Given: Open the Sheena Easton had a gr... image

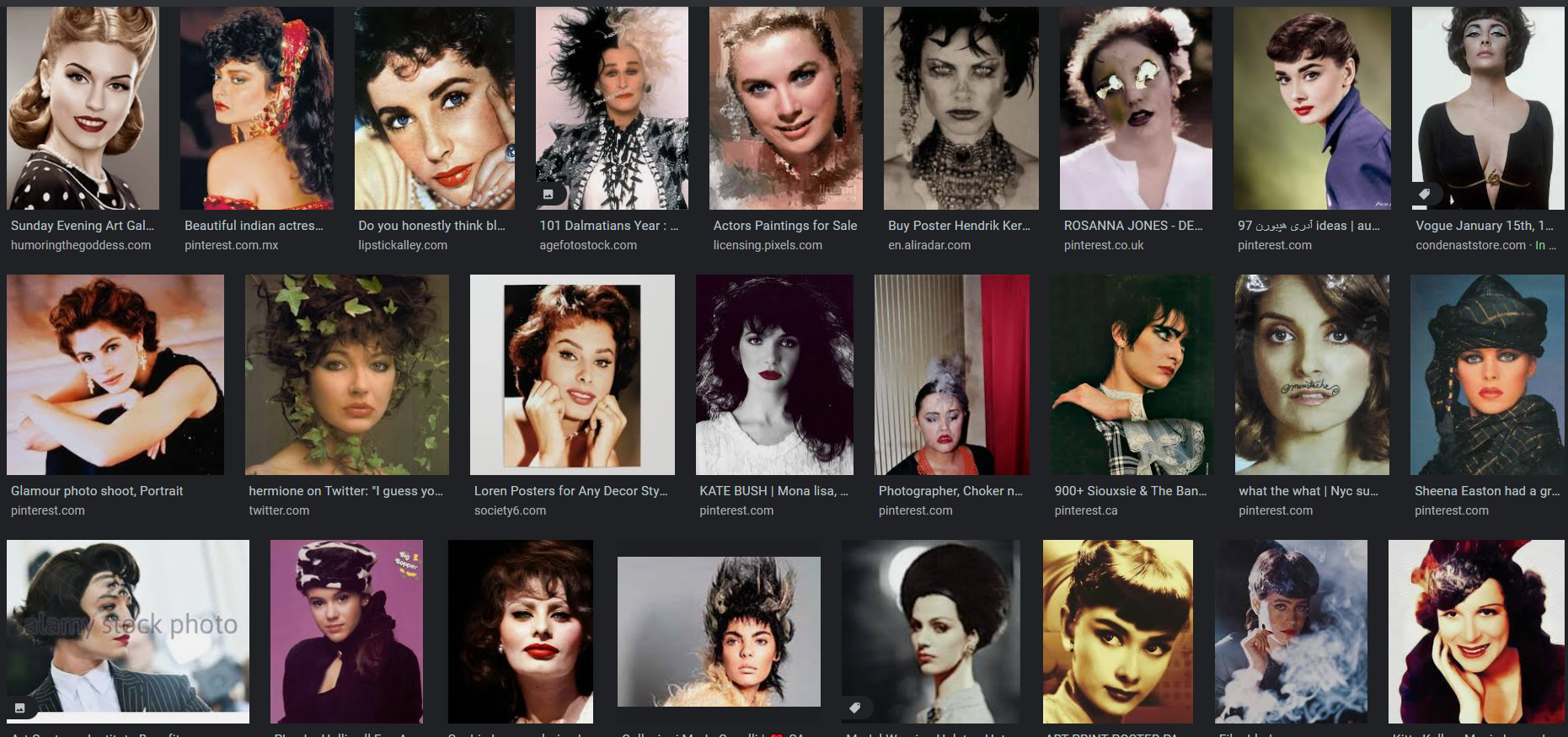Looking at the screenshot, I should click(1488, 375).
